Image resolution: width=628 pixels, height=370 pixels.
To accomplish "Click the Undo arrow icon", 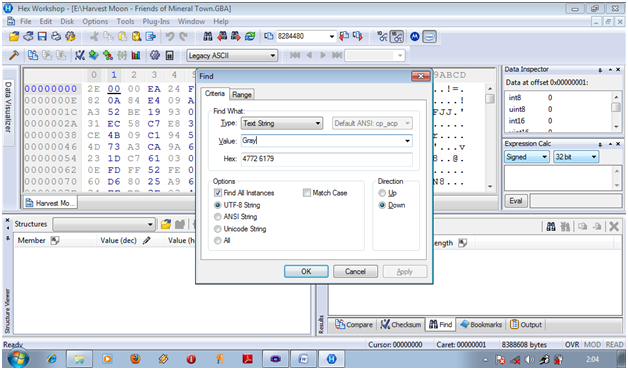I will (170, 36).
